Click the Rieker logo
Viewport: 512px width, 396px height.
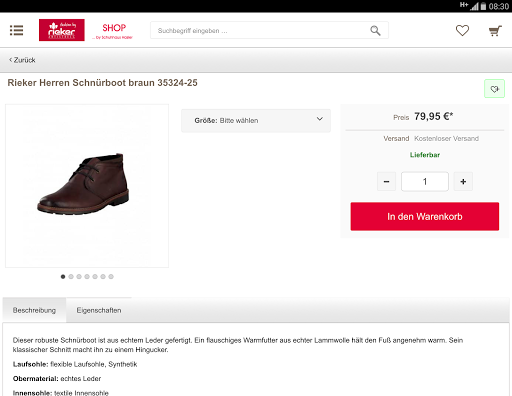(x=62, y=30)
